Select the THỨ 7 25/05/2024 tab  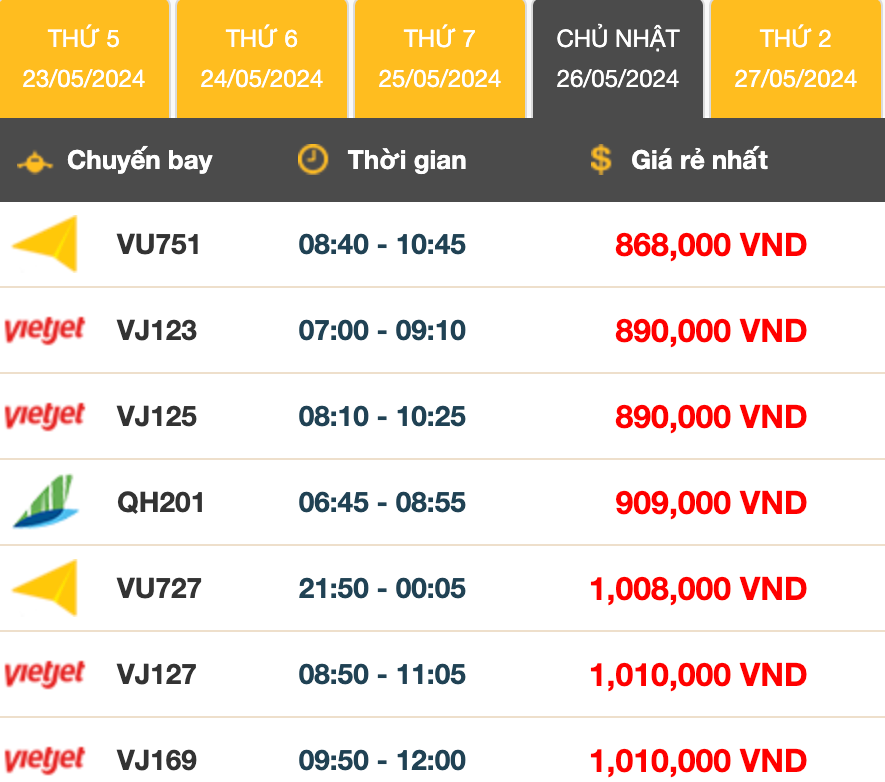click(440, 58)
